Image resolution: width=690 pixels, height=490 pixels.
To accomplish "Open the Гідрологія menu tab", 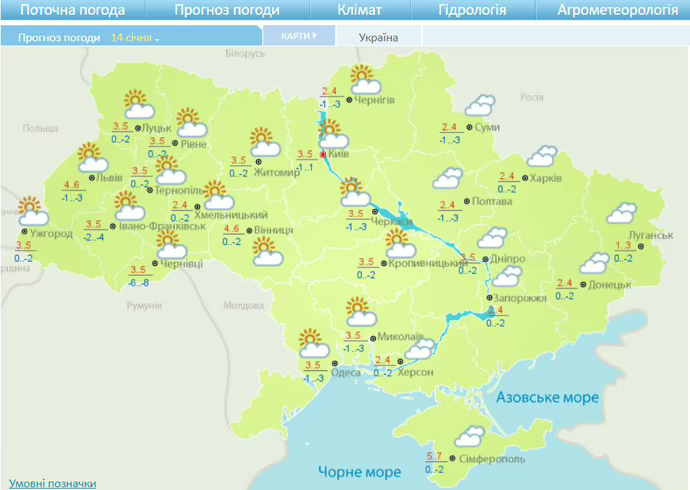I will 472,11.
